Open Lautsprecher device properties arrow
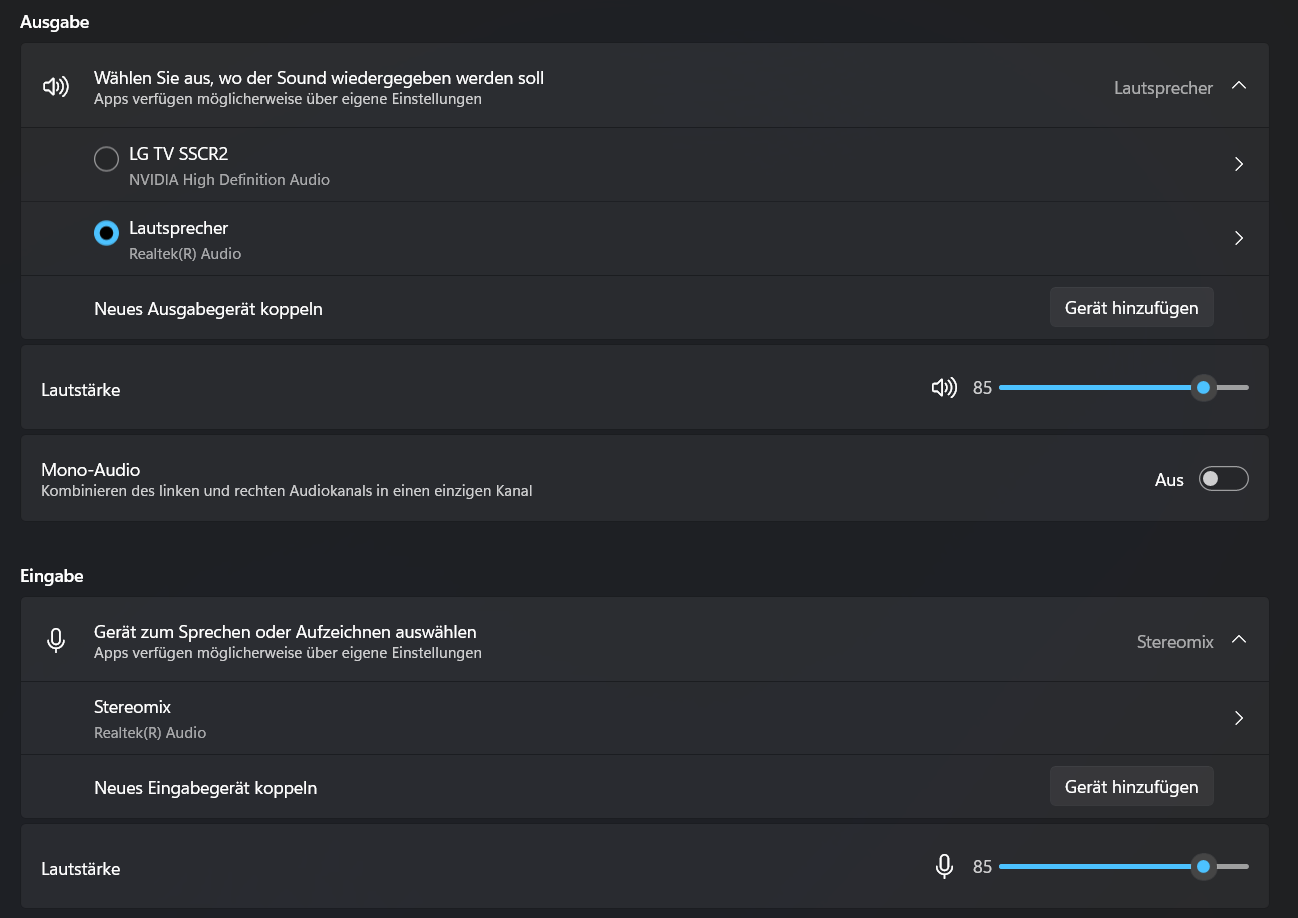Screen dimensions: 1298x918 pyautogui.click(x=1238, y=238)
